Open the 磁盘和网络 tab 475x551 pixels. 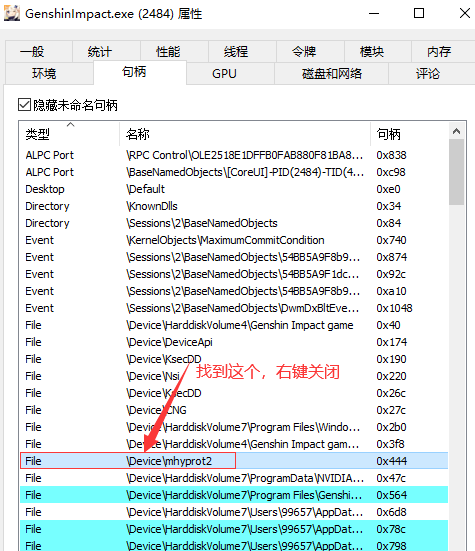331,74
